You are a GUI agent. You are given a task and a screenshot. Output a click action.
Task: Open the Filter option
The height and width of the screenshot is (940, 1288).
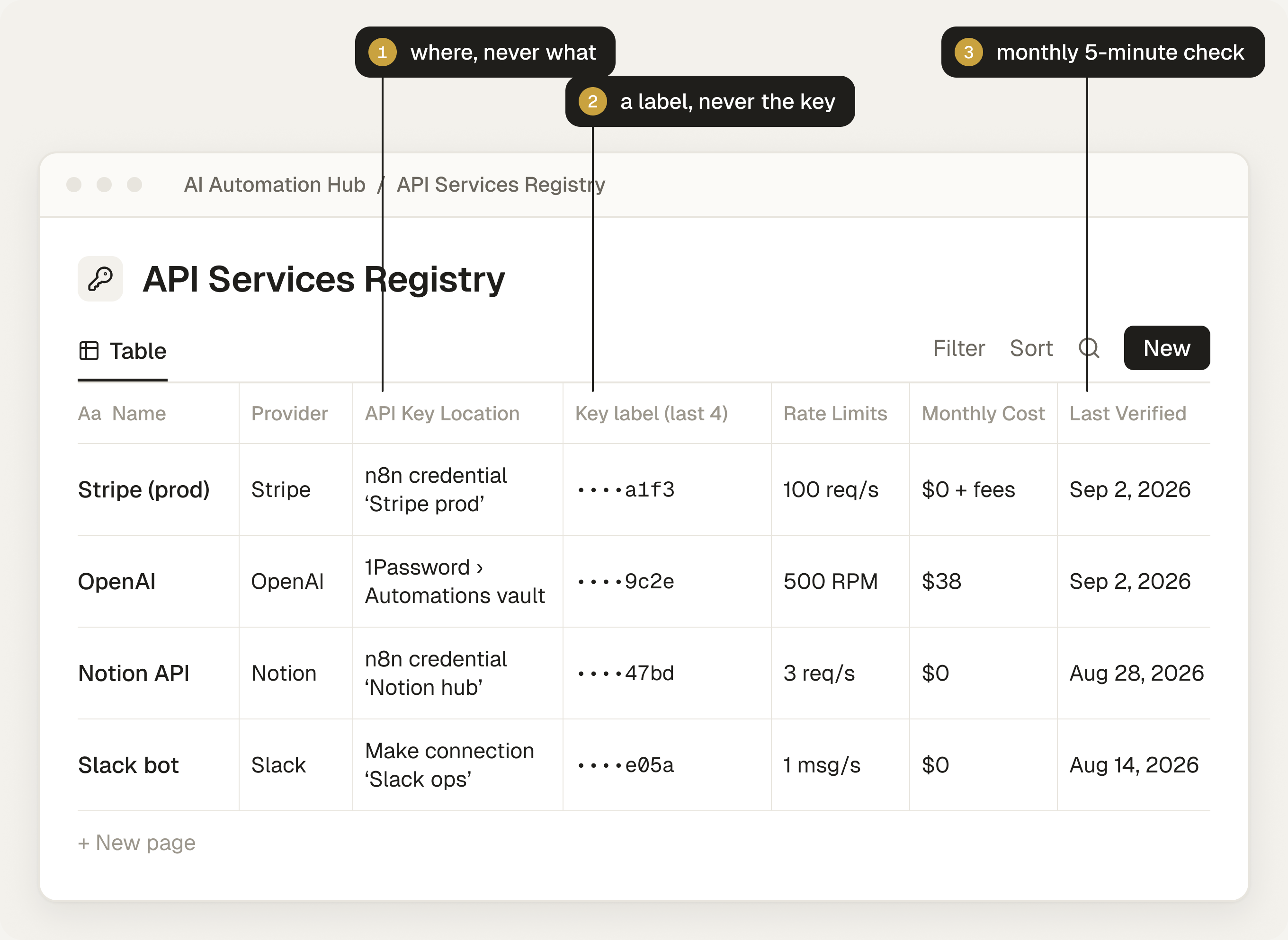[959, 348]
